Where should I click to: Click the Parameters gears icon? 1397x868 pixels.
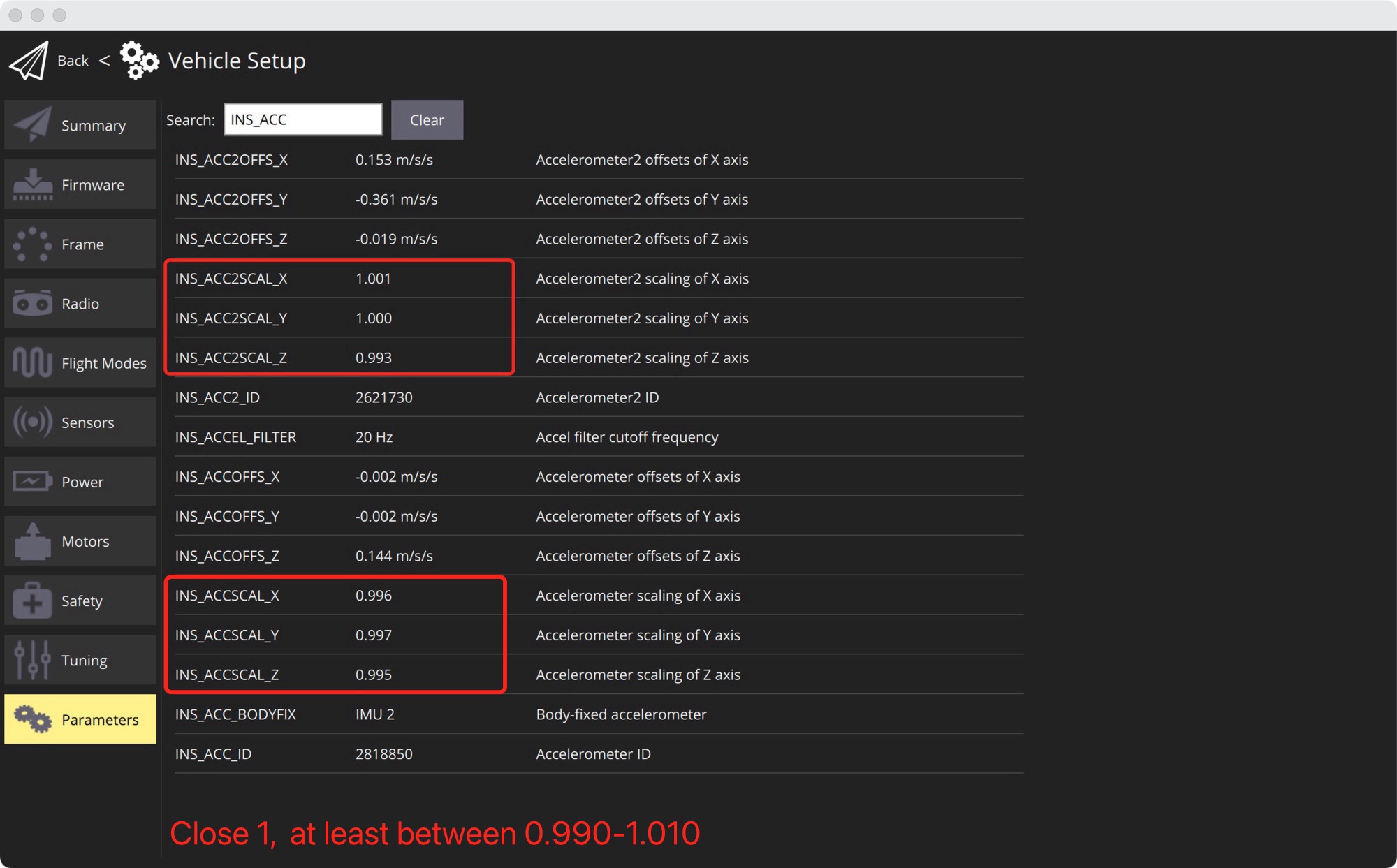point(33,719)
